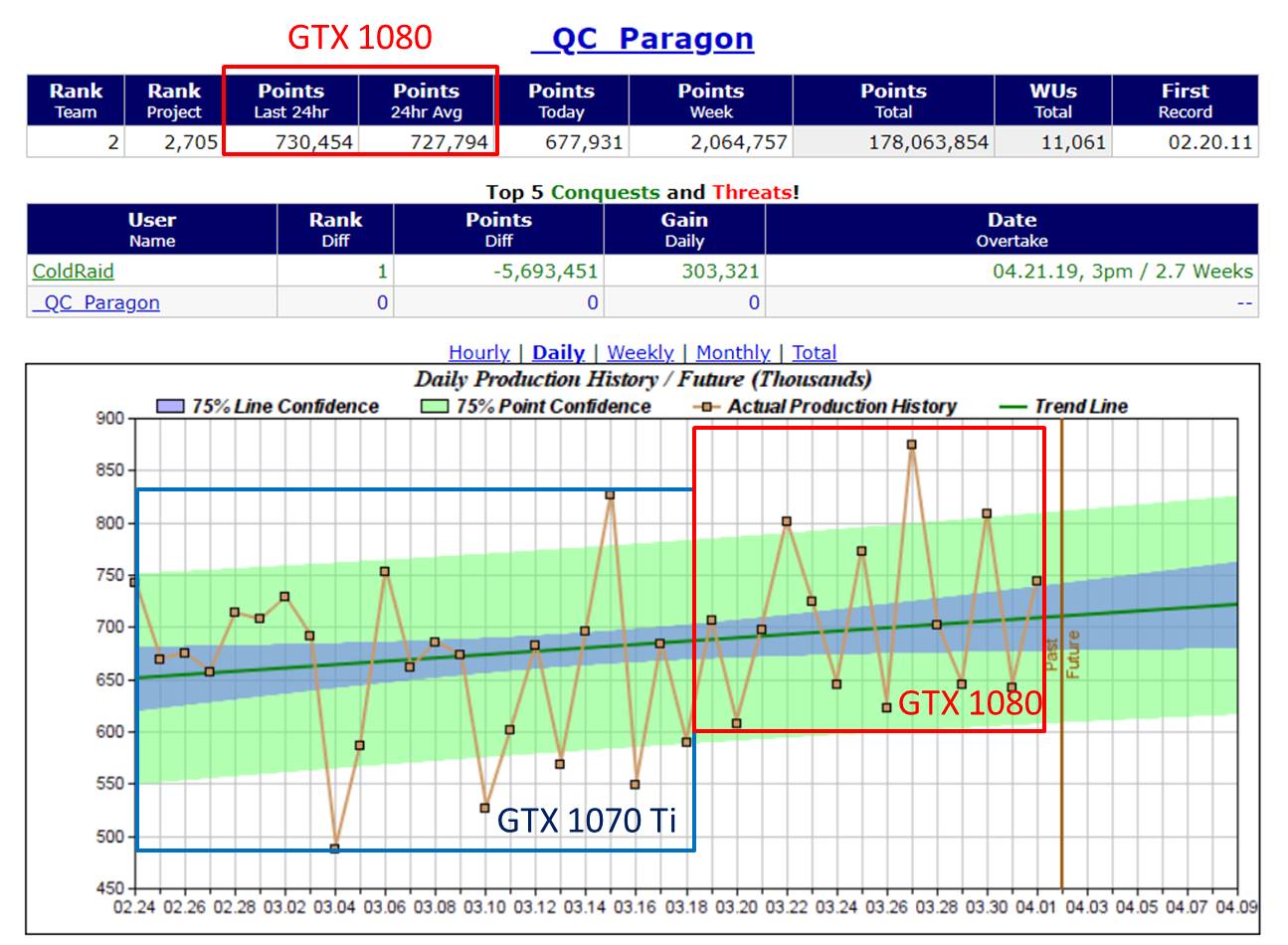Select the lowest data point on 03.04
Screen dimensions: 1288x945
pyautogui.click(x=335, y=849)
